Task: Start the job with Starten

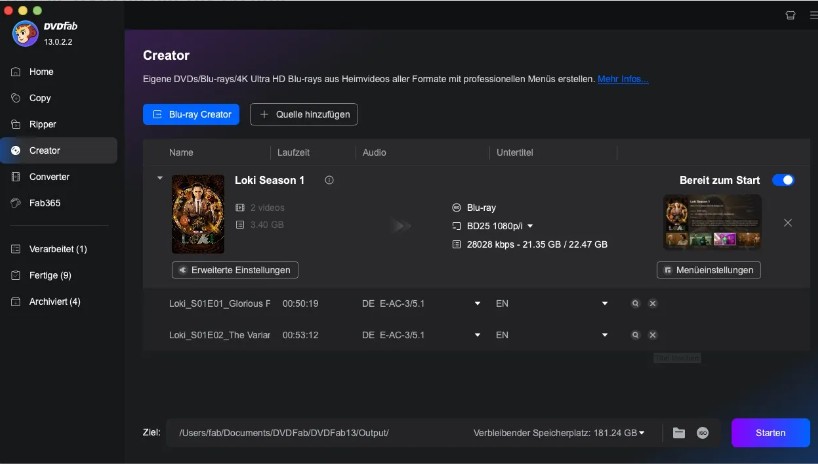Action: coord(771,433)
